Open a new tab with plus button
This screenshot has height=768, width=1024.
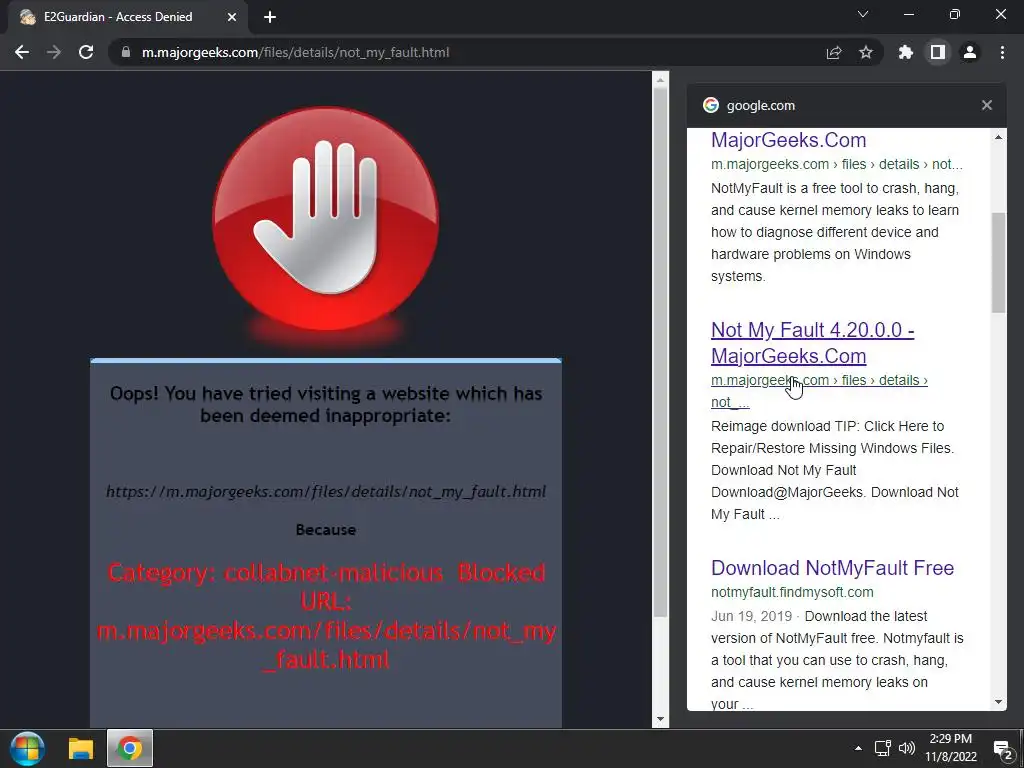[270, 17]
